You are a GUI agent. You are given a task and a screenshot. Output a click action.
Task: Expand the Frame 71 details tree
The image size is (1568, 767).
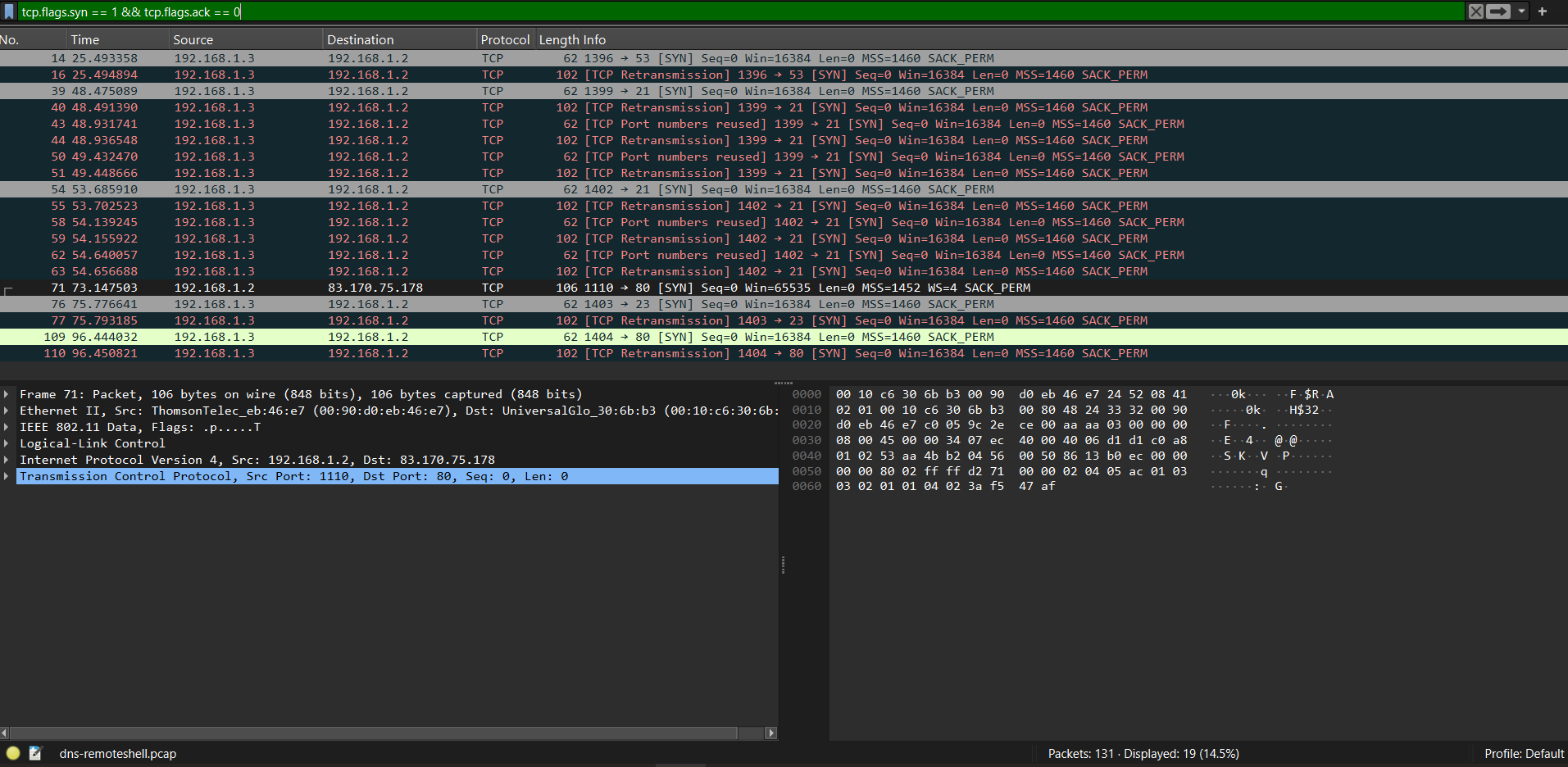[x=7, y=394]
